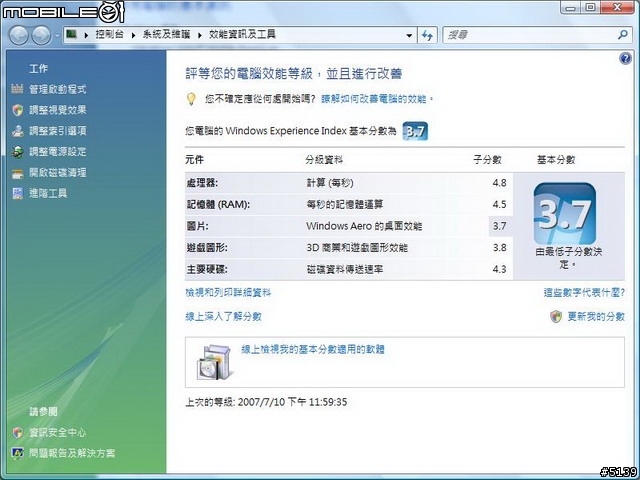Click 更新我的分數 to refresh score
The width and height of the screenshot is (640, 480).
[596, 317]
